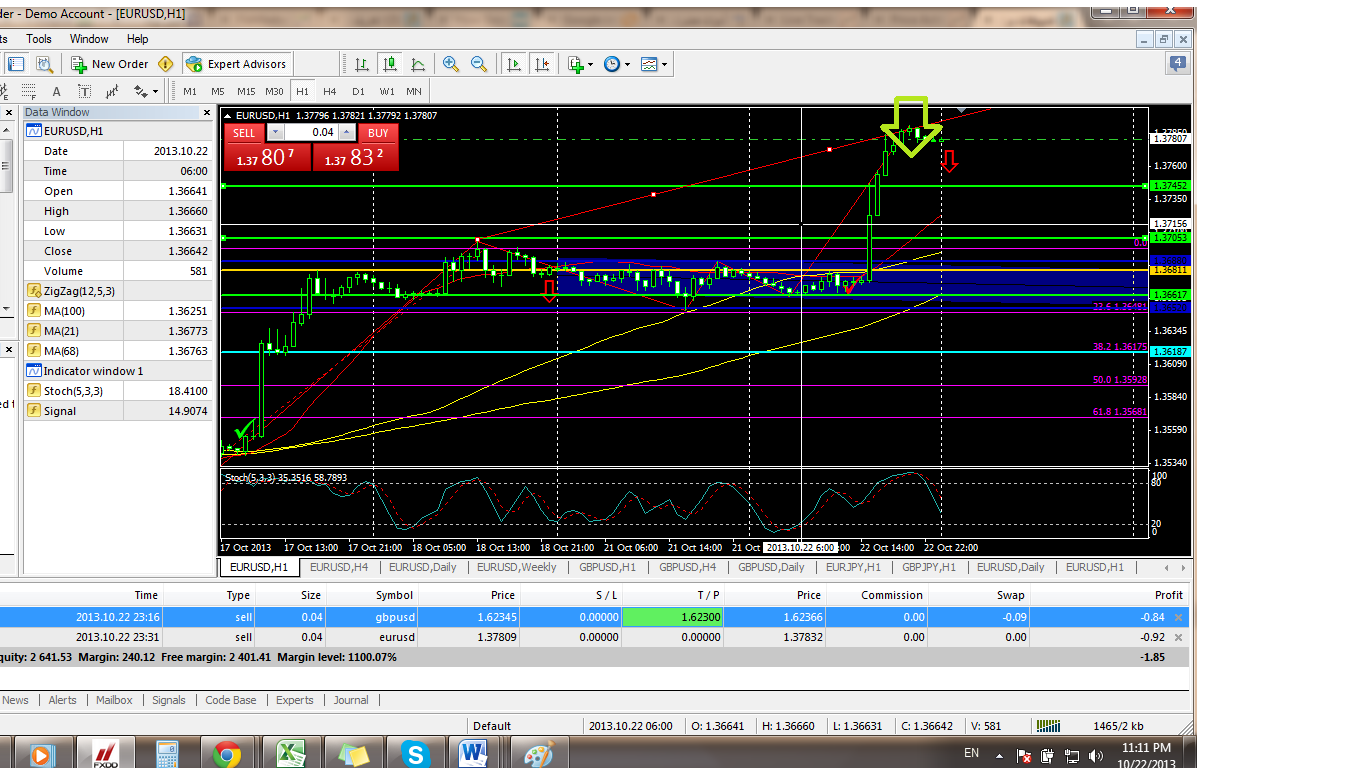
Task: Open the EURUSD,Daily chart tab
Action: [x=422, y=567]
